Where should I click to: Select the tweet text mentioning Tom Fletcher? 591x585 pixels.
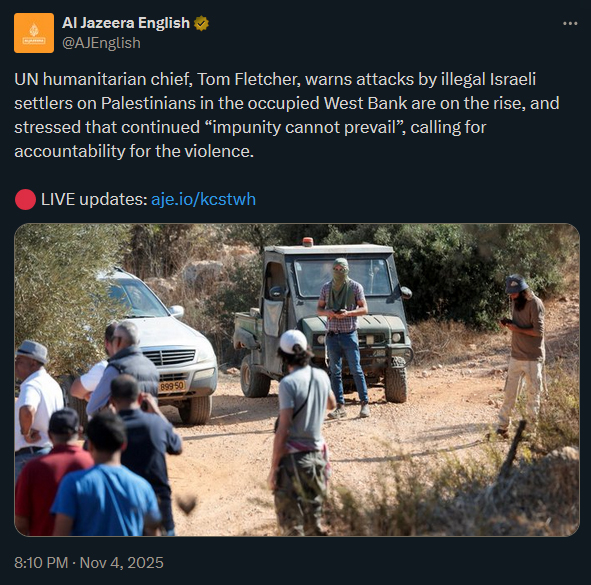click(x=286, y=115)
